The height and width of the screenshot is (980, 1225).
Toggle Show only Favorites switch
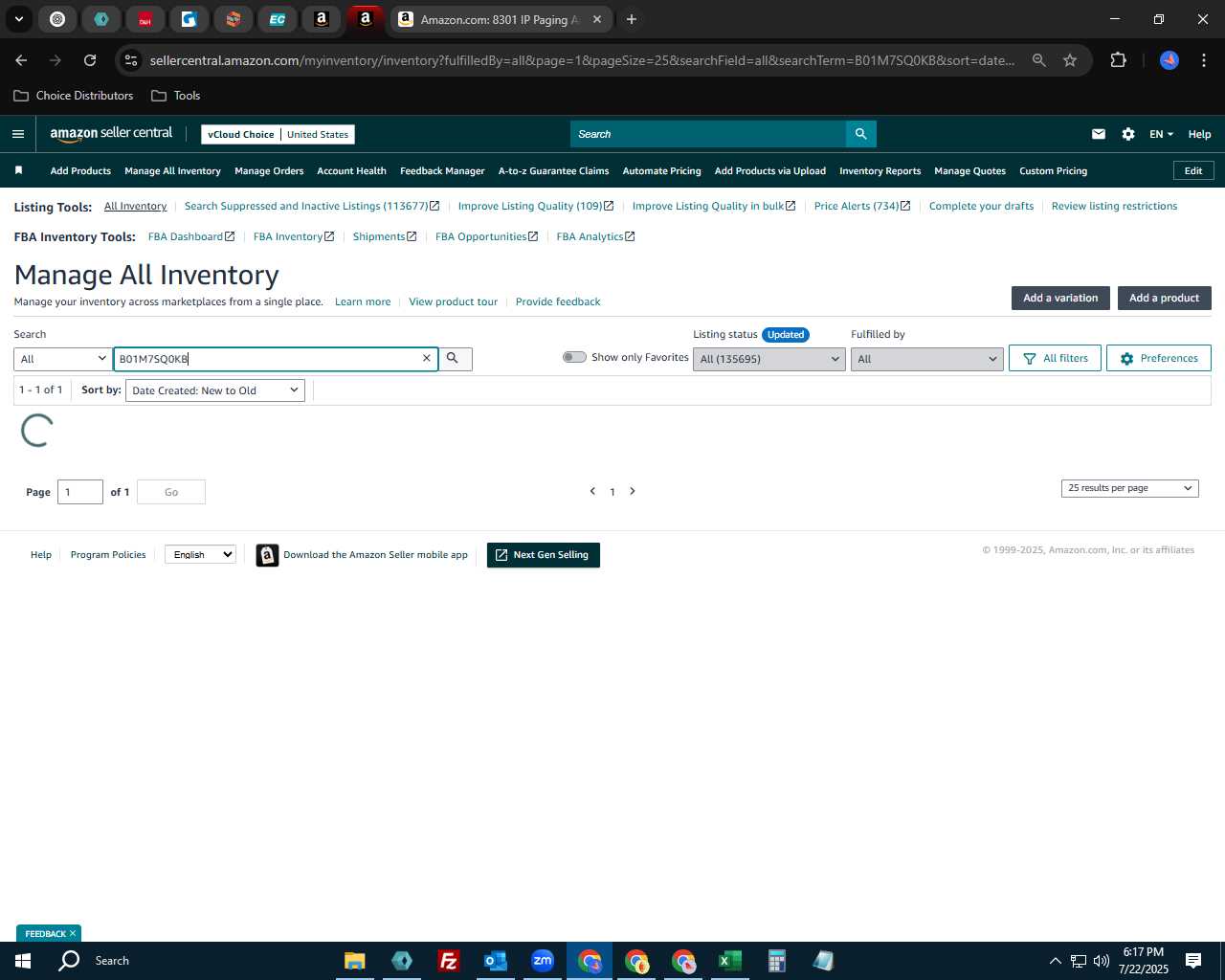click(574, 357)
